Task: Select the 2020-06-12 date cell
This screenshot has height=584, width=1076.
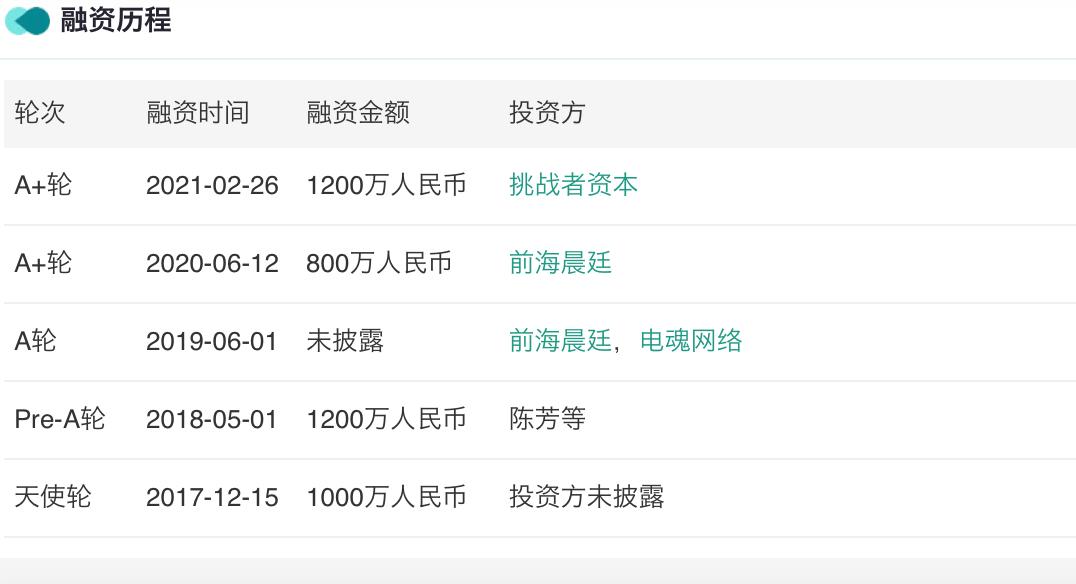Action: pos(212,263)
